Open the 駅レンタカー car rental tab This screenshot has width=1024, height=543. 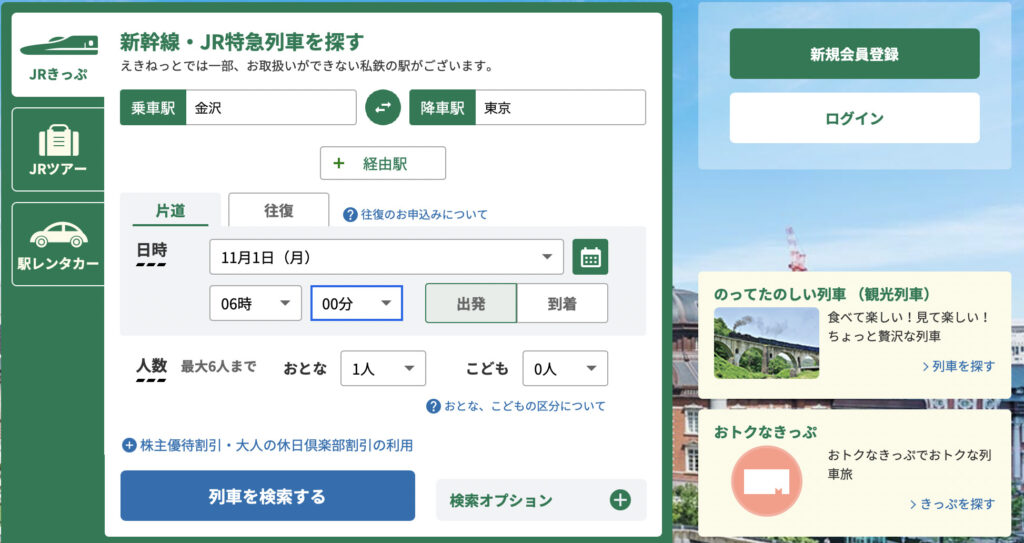tap(58, 244)
